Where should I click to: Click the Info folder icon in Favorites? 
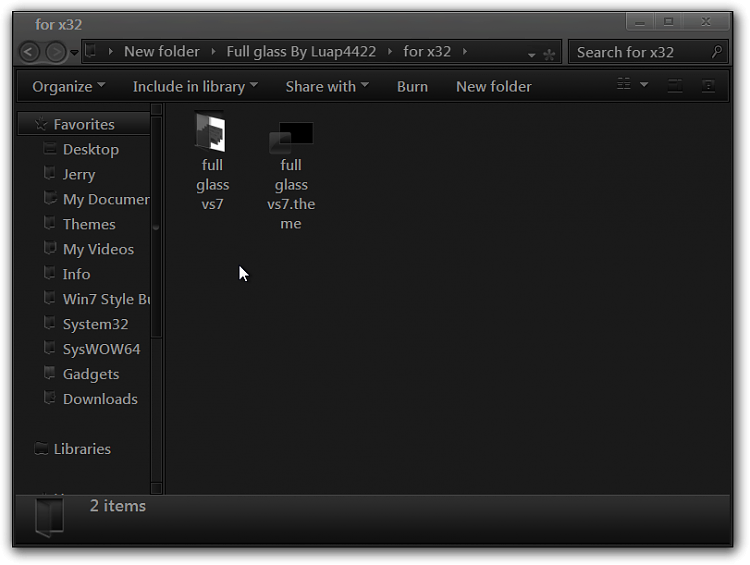point(49,273)
